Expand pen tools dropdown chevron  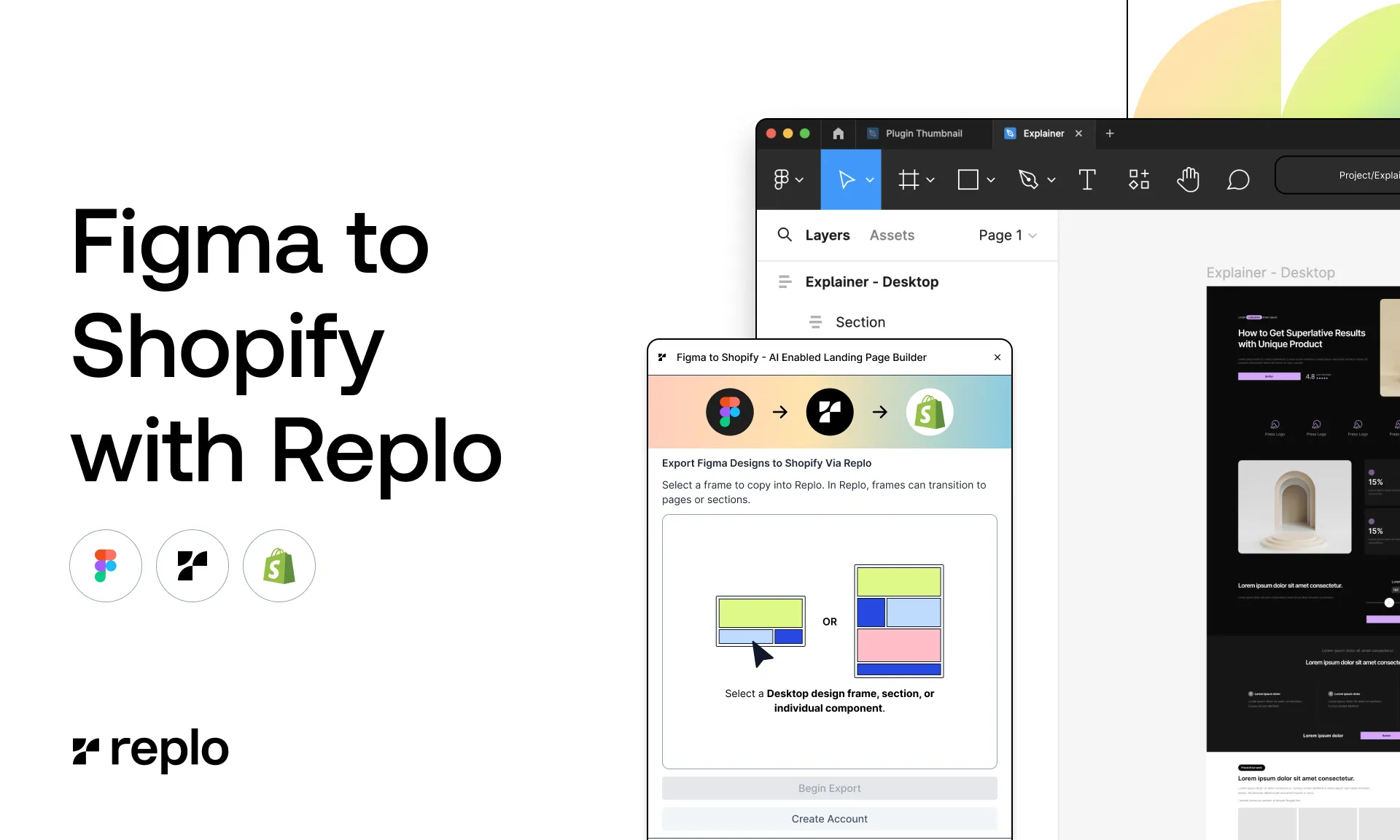pyautogui.click(x=1051, y=180)
